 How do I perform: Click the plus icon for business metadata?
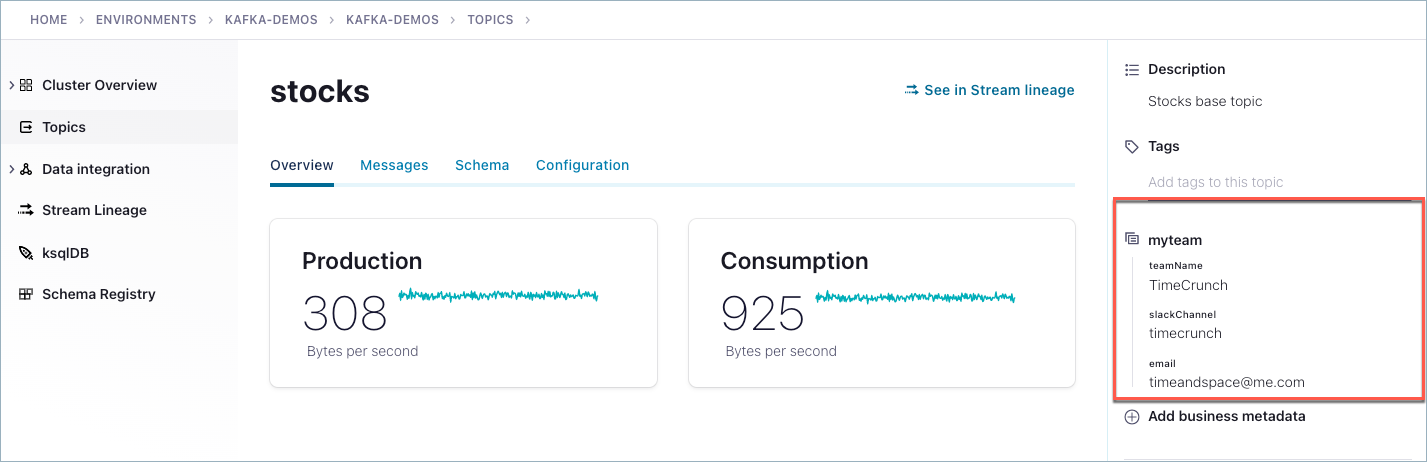[x=1132, y=416]
